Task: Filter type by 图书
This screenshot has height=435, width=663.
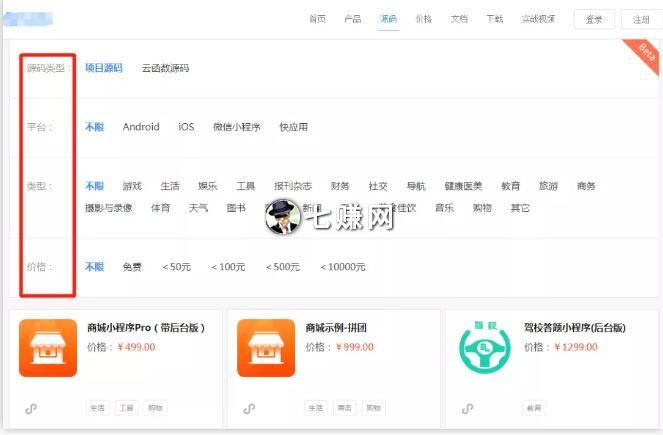Action: pyautogui.click(x=236, y=208)
